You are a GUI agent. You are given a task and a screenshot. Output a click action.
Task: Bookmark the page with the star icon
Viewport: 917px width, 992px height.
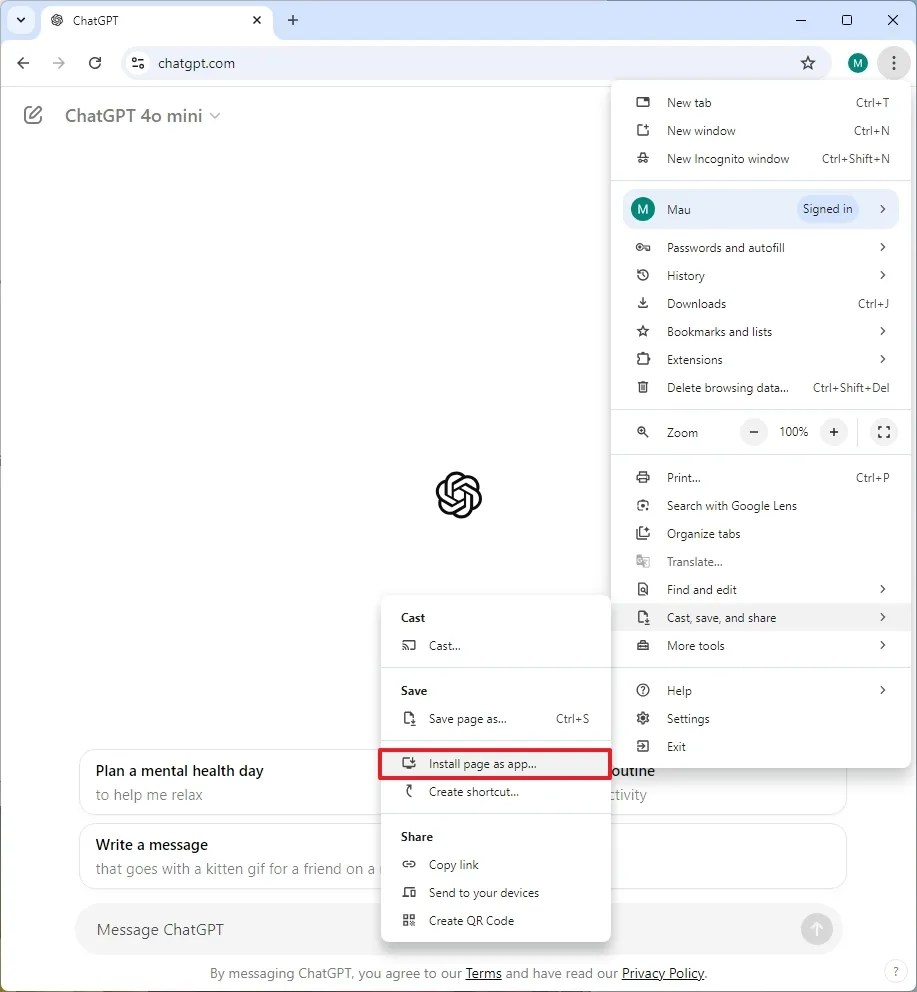coord(808,63)
